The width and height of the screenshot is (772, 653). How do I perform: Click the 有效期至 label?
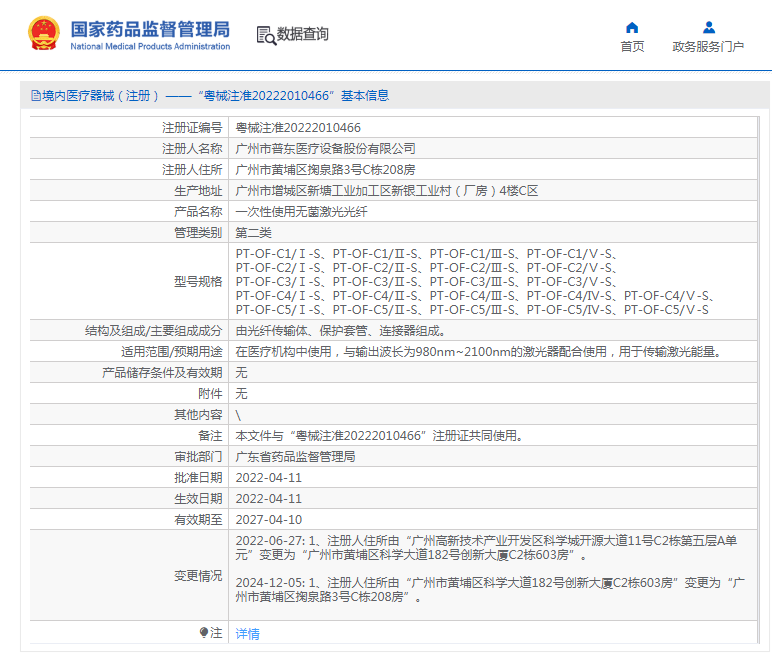point(198,520)
